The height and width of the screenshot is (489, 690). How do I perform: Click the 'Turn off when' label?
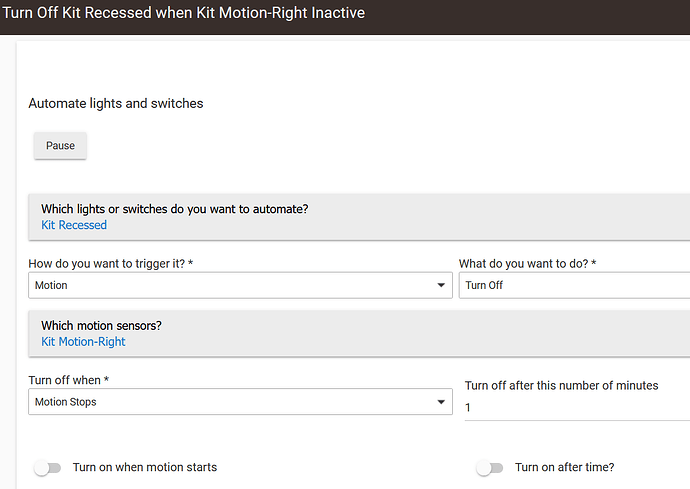click(69, 380)
